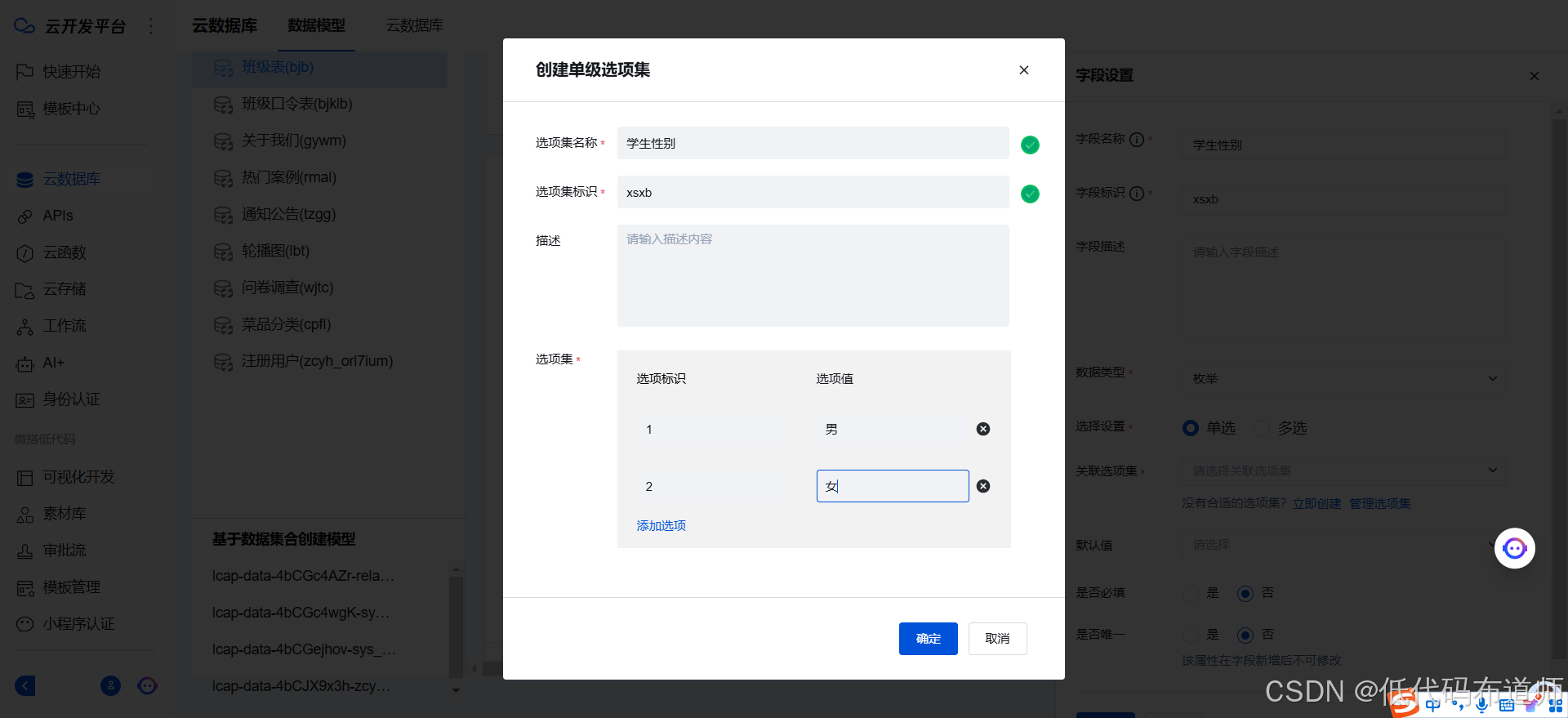1568x718 pixels.
Task: Remove the option row with value 女
Action: pyautogui.click(x=983, y=486)
